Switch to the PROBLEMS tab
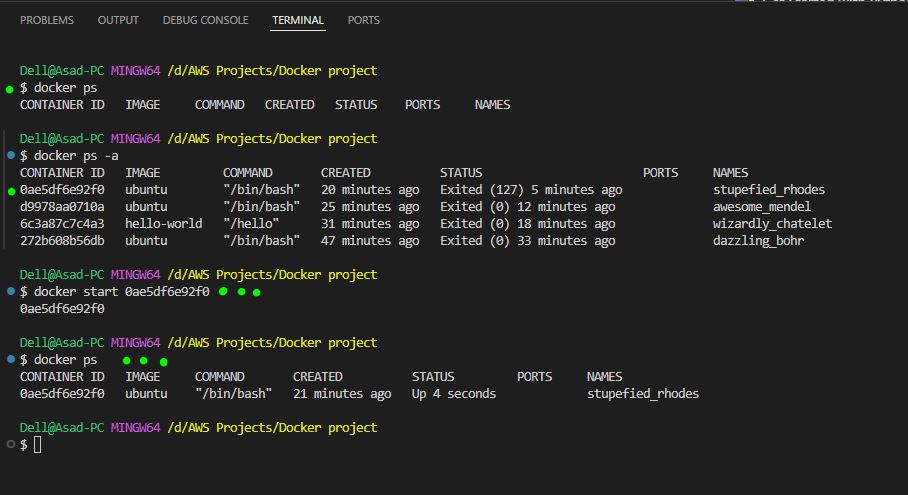 (x=47, y=20)
